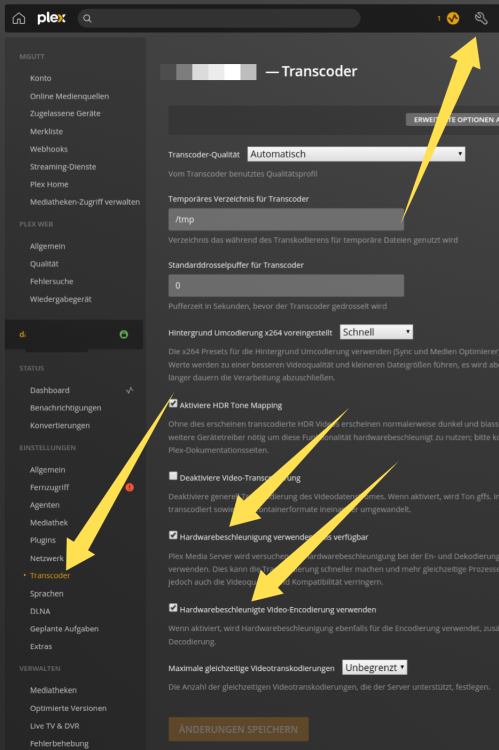499x750 pixels.
Task: Open Konvertierungen under Status
Action: pos(60,426)
